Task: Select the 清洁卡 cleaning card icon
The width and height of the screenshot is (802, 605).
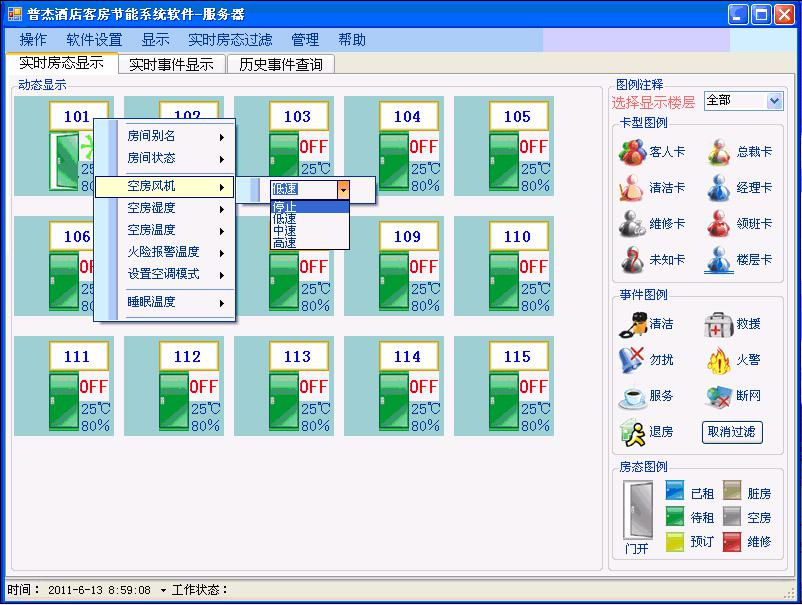Action: pyautogui.click(x=632, y=188)
